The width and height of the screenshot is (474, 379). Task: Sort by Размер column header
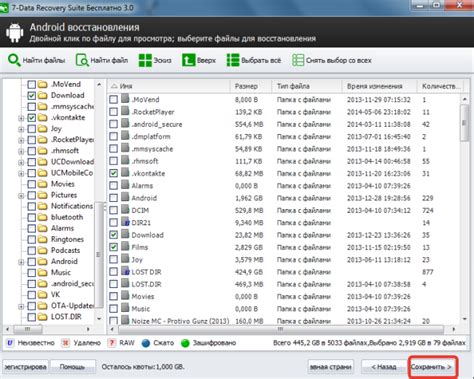click(251, 86)
